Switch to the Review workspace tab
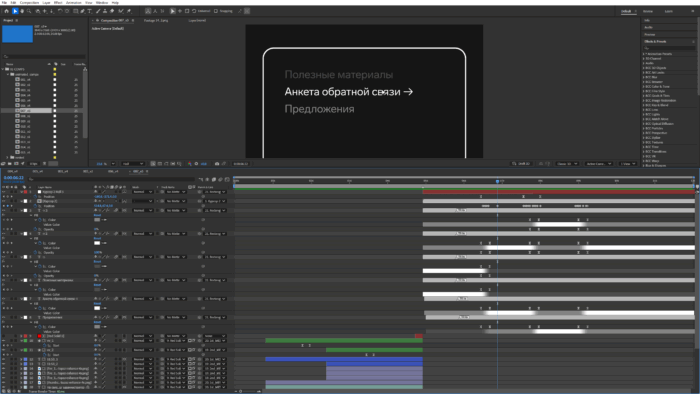Image resolution: width=700 pixels, height=394 pixels. 648,11
